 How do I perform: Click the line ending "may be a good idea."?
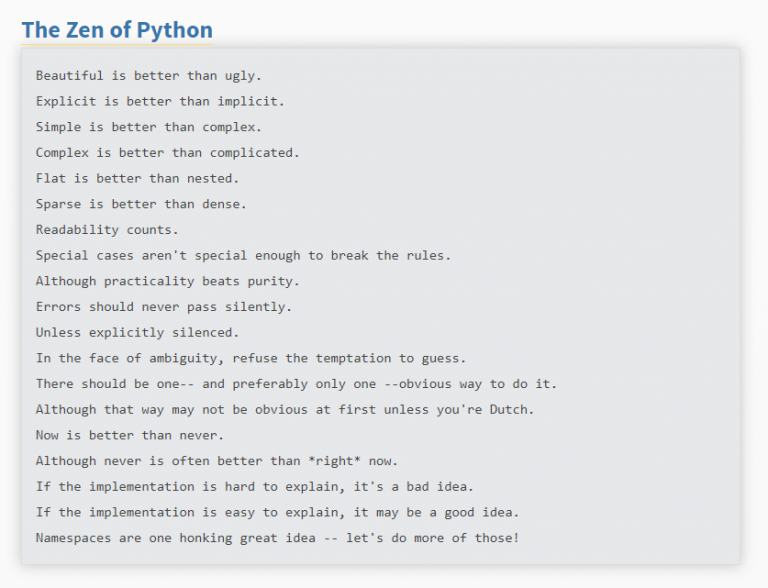[x=277, y=513]
